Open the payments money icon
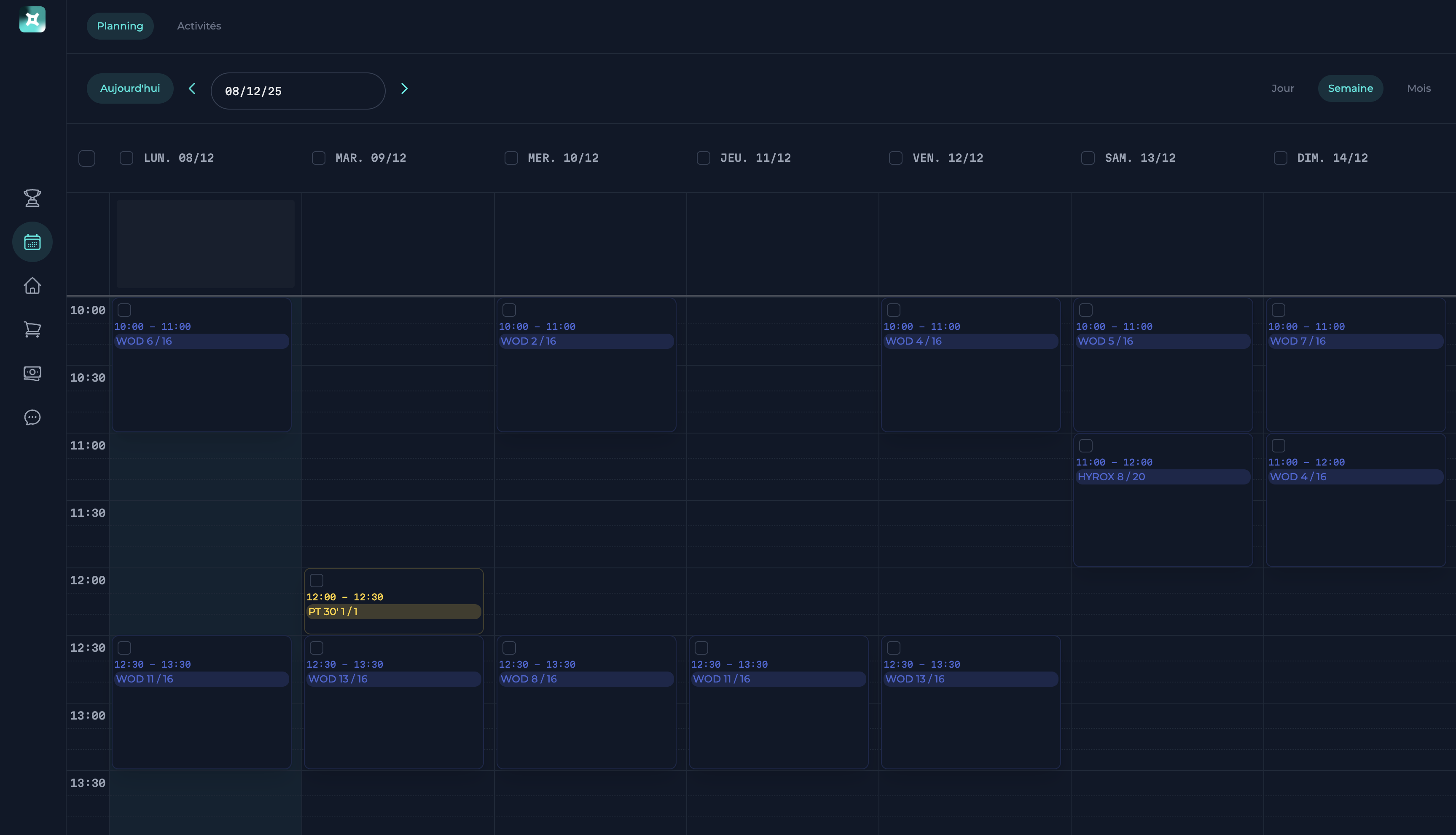 pos(32,373)
